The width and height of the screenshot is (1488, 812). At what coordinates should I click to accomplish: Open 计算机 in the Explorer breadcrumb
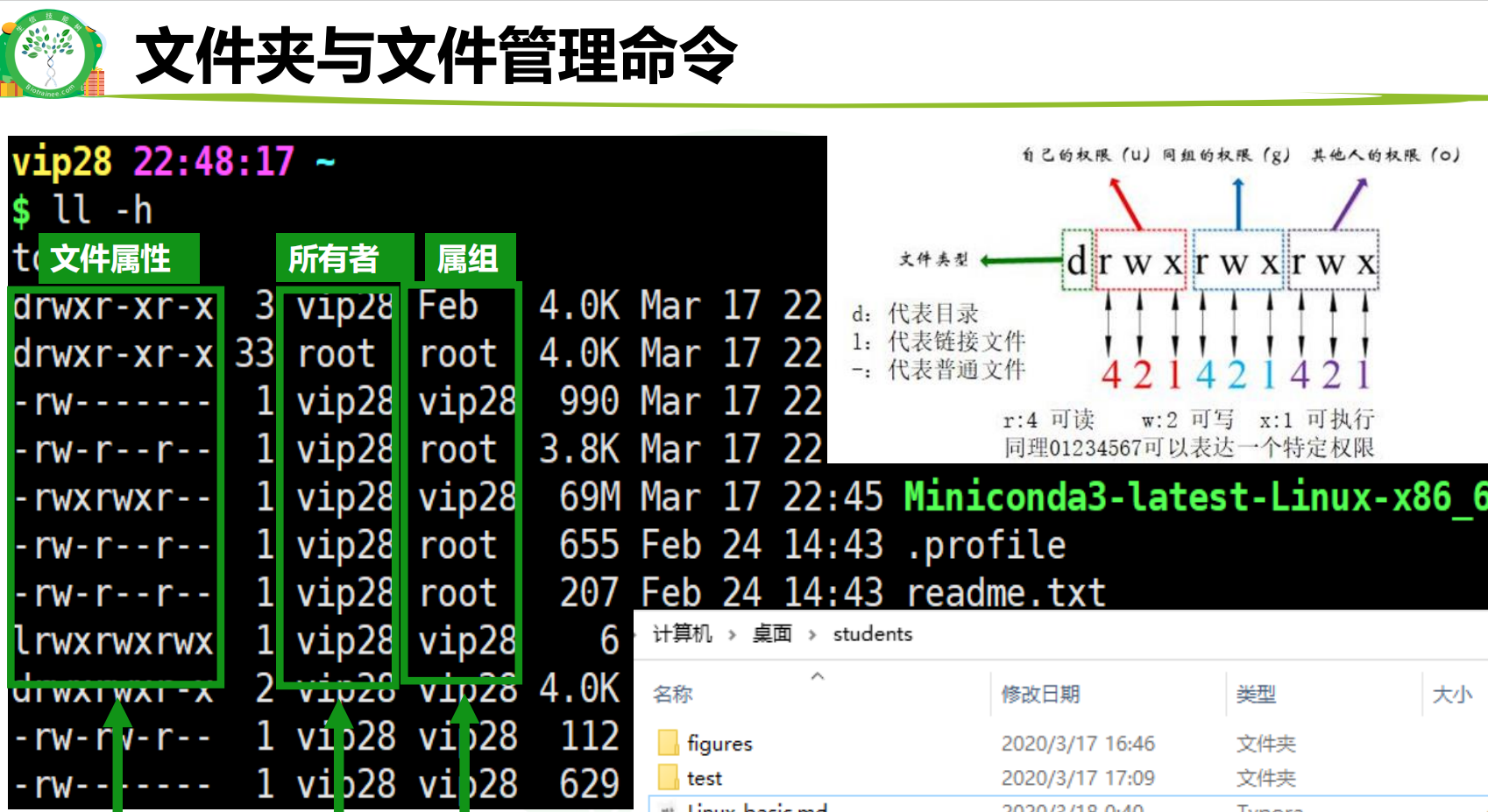tap(683, 633)
